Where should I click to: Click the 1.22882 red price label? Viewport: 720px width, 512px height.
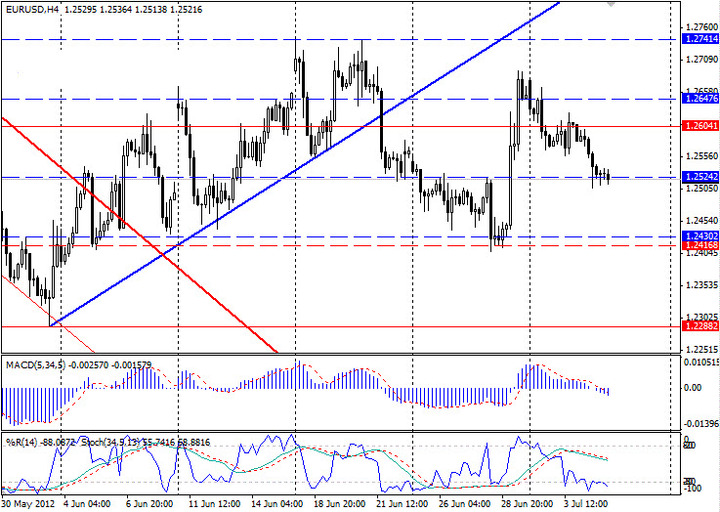pyautogui.click(x=699, y=326)
